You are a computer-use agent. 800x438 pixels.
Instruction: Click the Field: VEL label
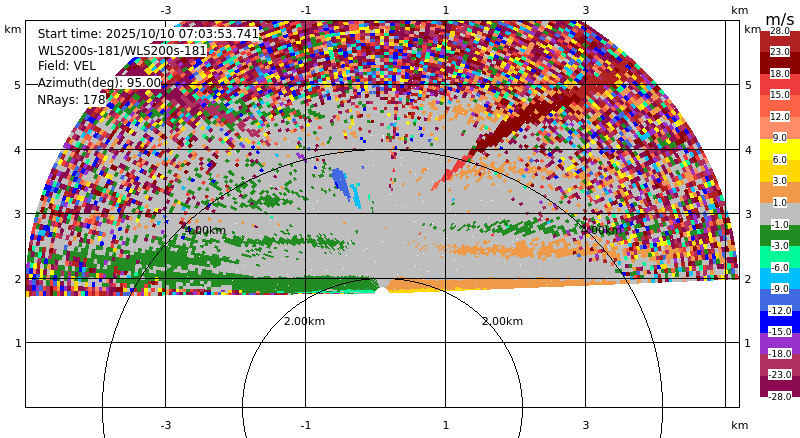(67, 66)
